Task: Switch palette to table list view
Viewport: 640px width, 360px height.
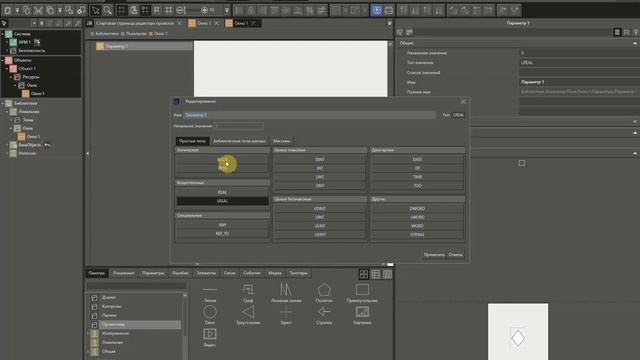Action: 376,274
